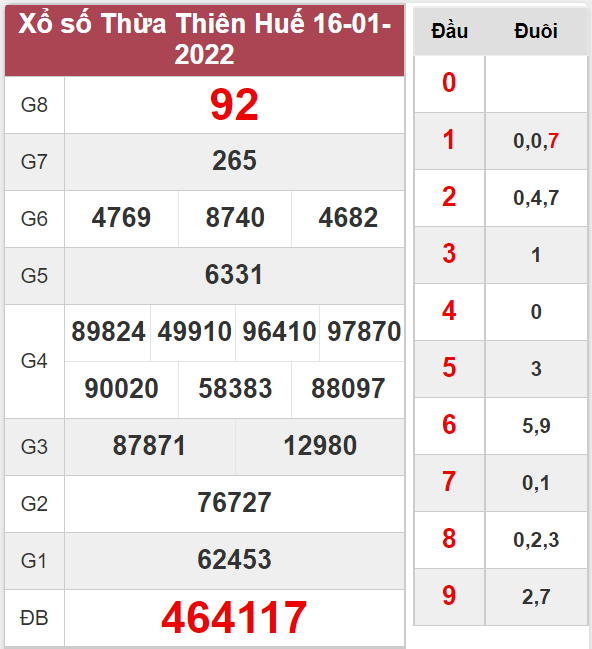Viewport: 592px width, 649px height.
Task: Click the G6 number 4682
Action: [x=348, y=218]
